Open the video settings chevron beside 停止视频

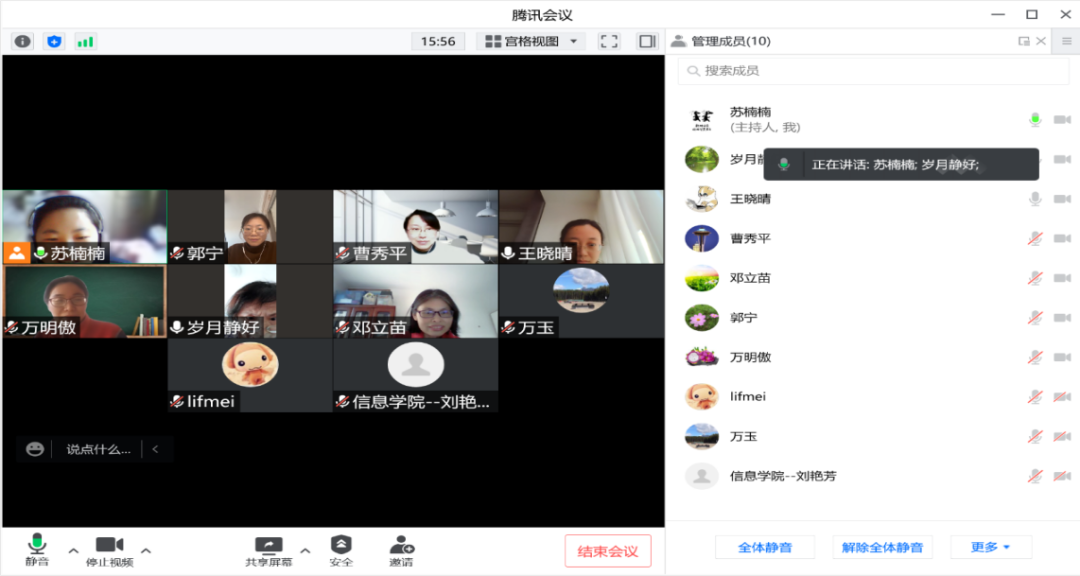click(146, 551)
